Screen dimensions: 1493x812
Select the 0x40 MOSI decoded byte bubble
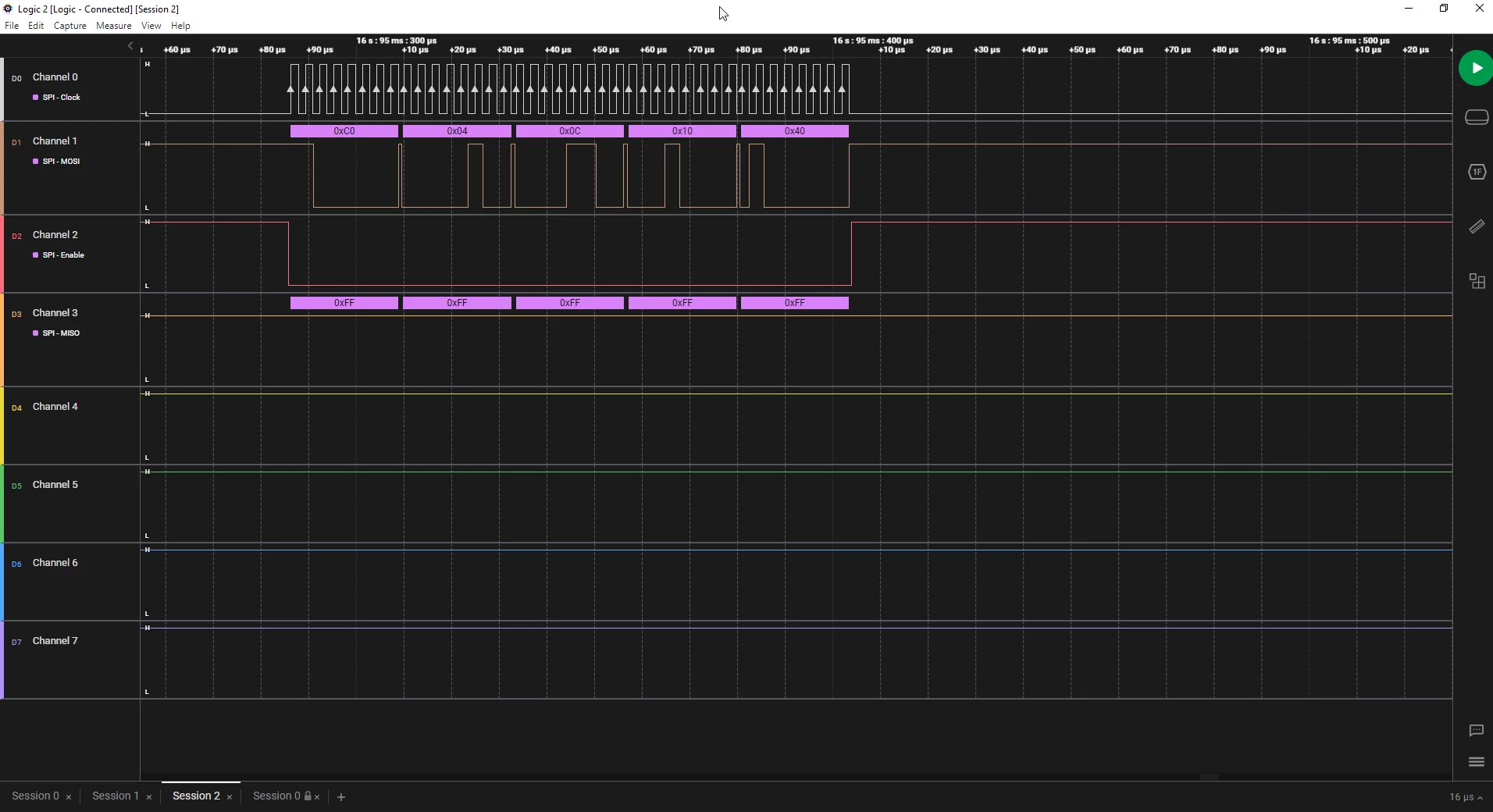coord(795,131)
